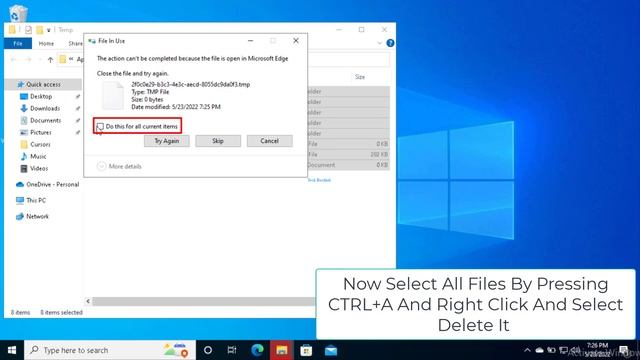This screenshot has width=640, height=360.
Task: Open Desktop folder in sidebar
Action: point(41,96)
